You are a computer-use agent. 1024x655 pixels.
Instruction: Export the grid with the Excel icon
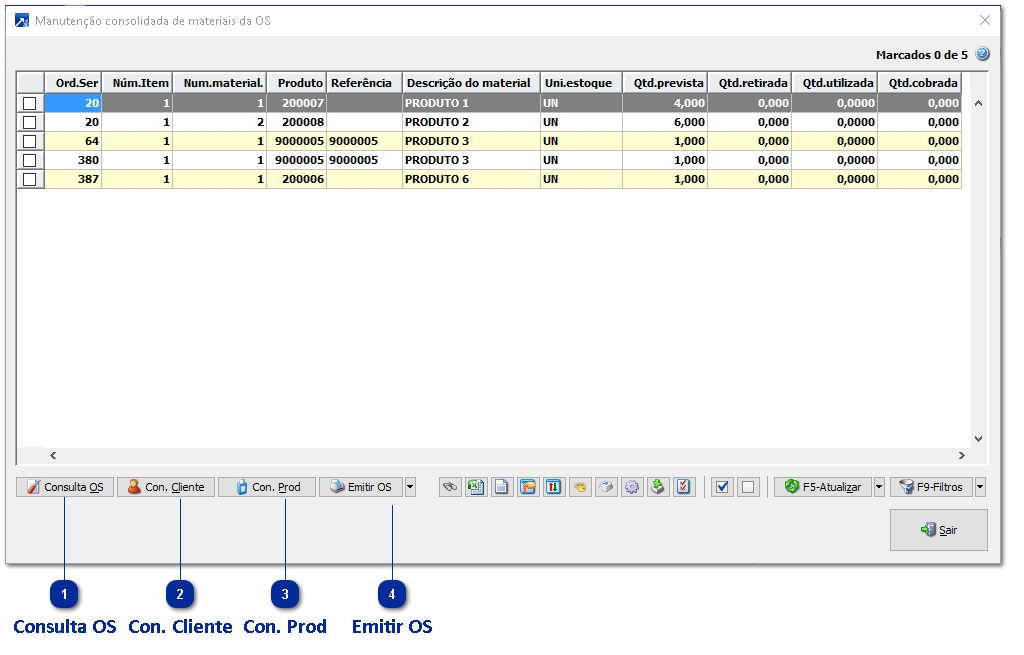pos(476,487)
